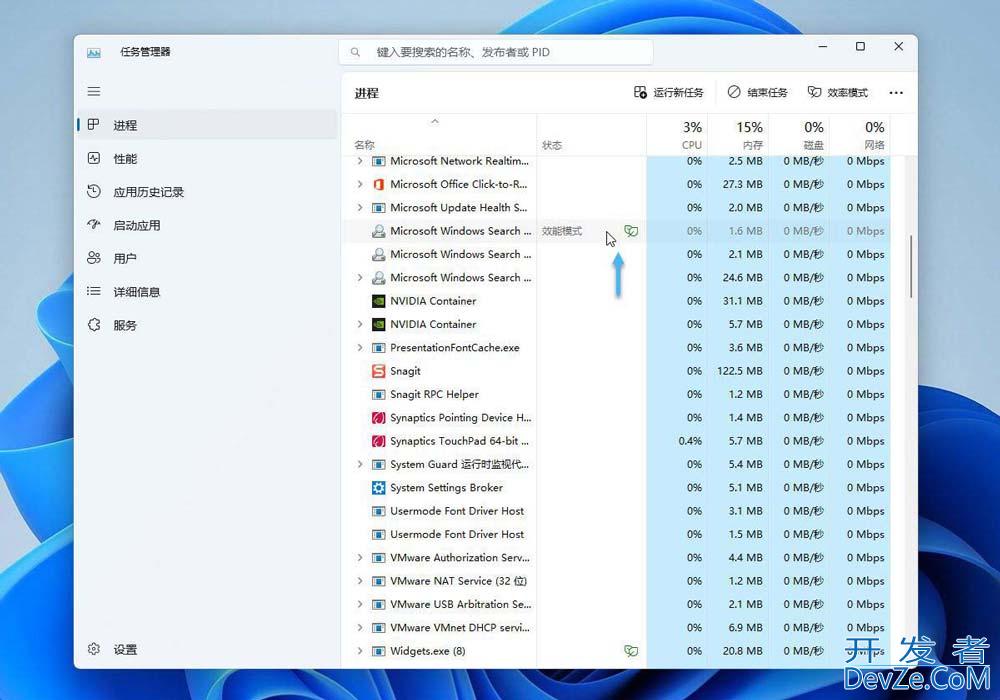Image resolution: width=1000 pixels, height=700 pixels.
Task: Click the 31.1 MB NVIDIA Container memory value
Action: 743,301
